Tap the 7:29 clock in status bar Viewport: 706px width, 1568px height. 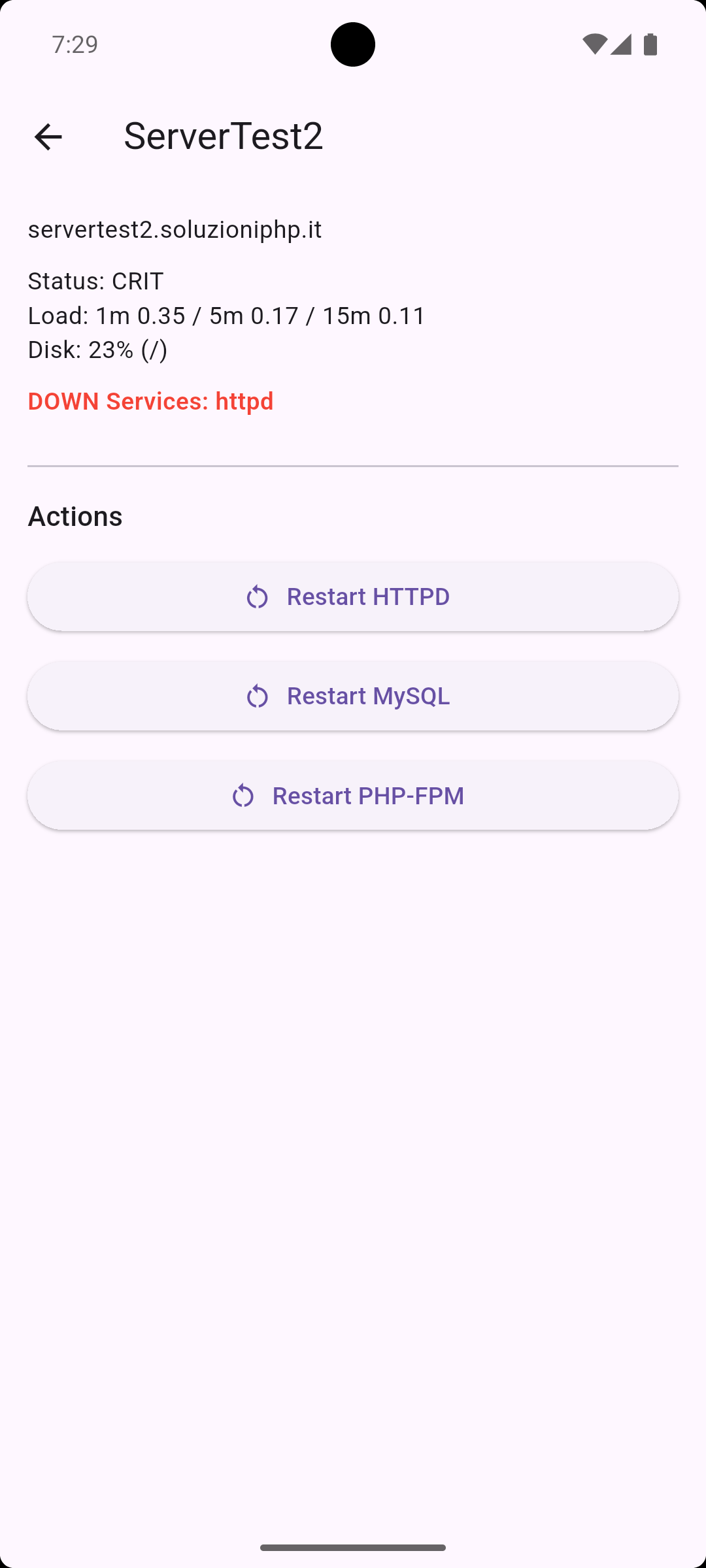point(75,44)
